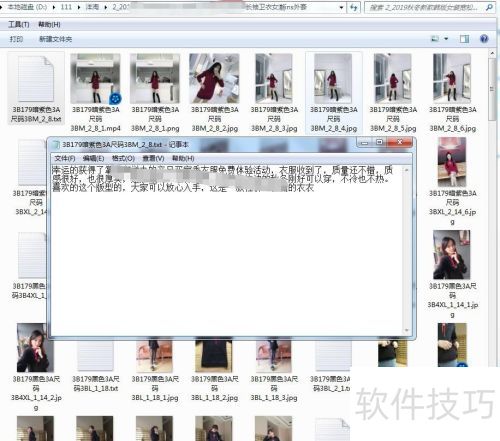Click the Notepad scrollbar down arrow

click(x=407, y=331)
